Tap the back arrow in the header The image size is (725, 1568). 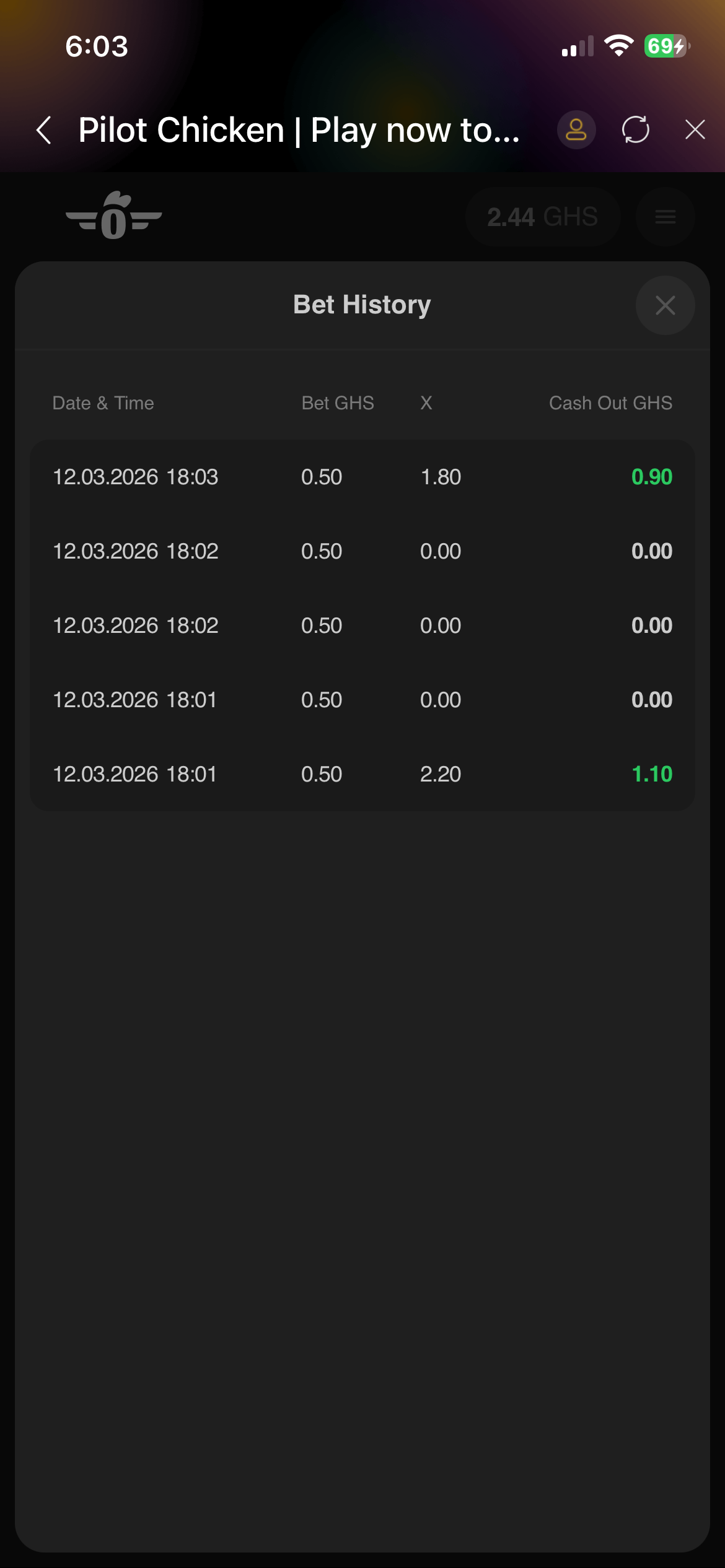(x=44, y=130)
